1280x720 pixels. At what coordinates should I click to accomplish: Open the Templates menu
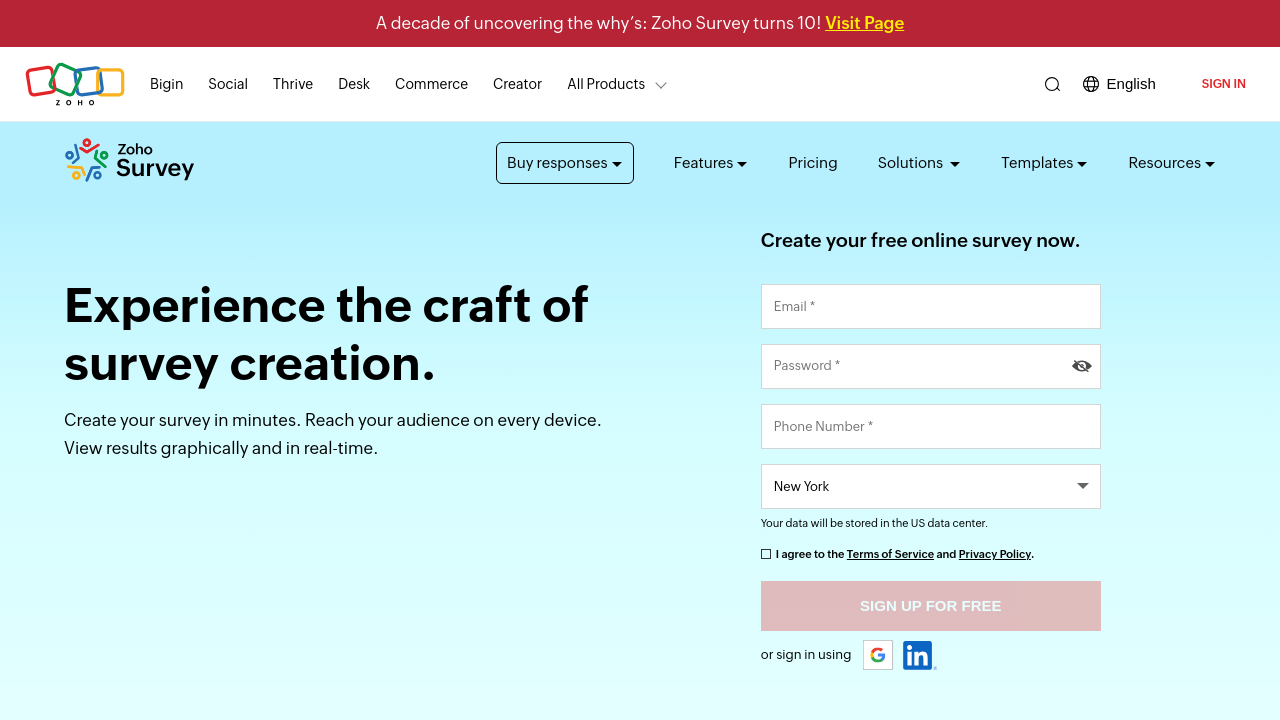click(1043, 163)
